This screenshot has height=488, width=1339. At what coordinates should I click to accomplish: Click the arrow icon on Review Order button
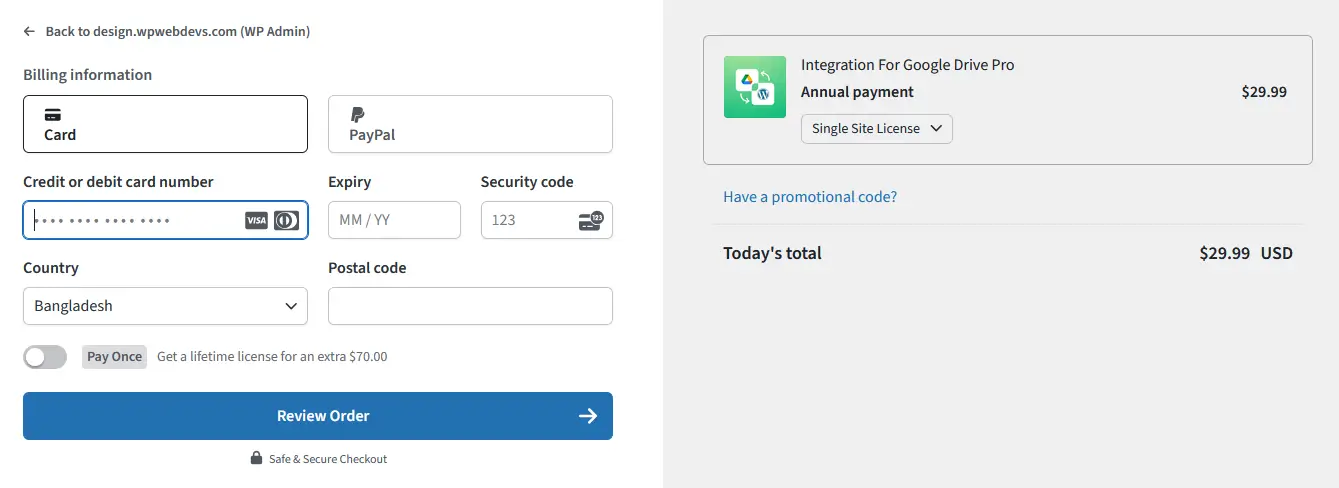pyautogui.click(x=588, y=416)
